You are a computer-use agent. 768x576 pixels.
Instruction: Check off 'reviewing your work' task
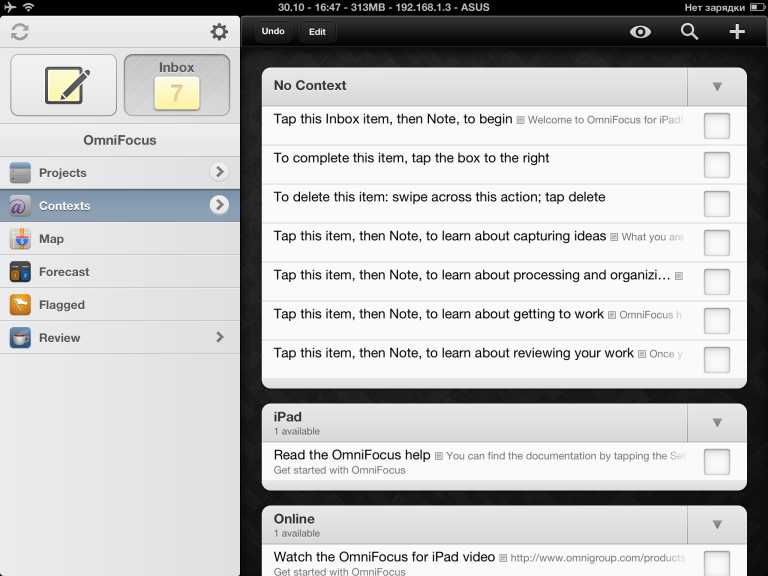[x=717, y=360]
